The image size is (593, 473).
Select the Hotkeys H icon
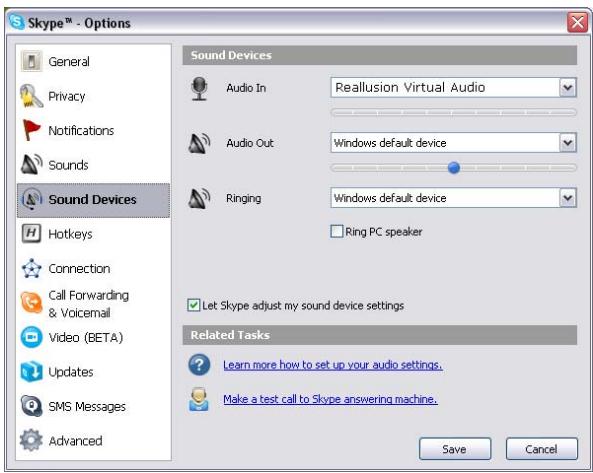click(x=31, y=233)
